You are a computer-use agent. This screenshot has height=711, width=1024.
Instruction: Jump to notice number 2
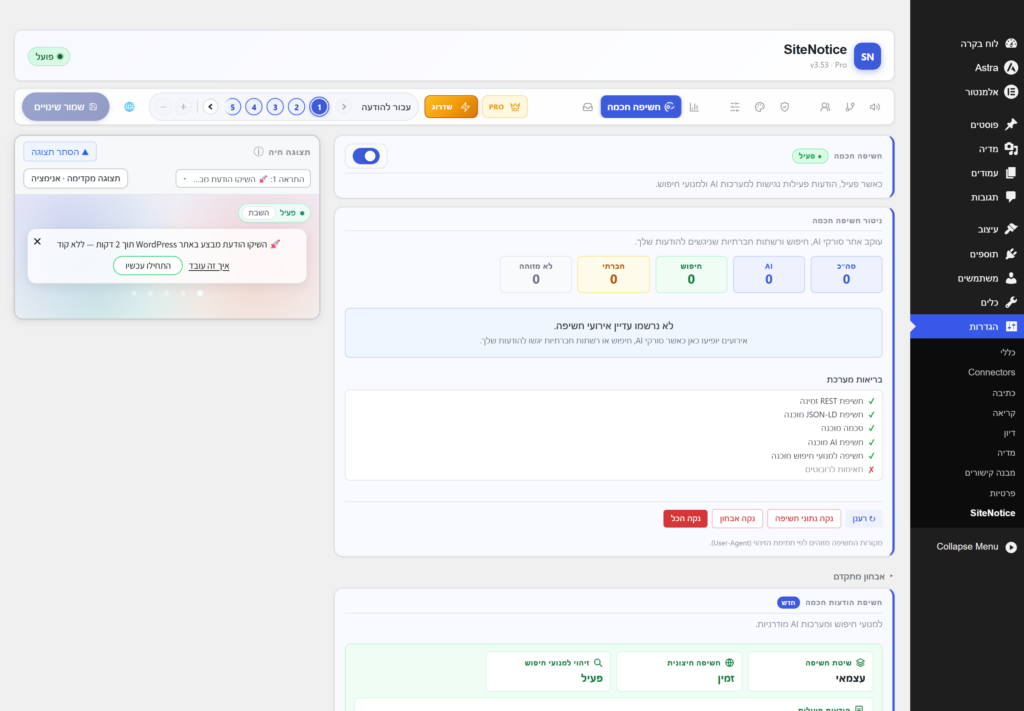[x=296, y=107]
